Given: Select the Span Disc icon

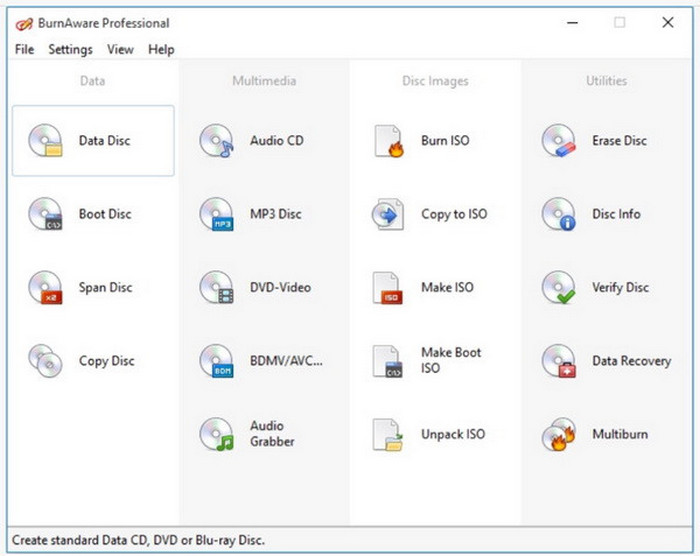Looking at the screenshot, I should [46, 288].
